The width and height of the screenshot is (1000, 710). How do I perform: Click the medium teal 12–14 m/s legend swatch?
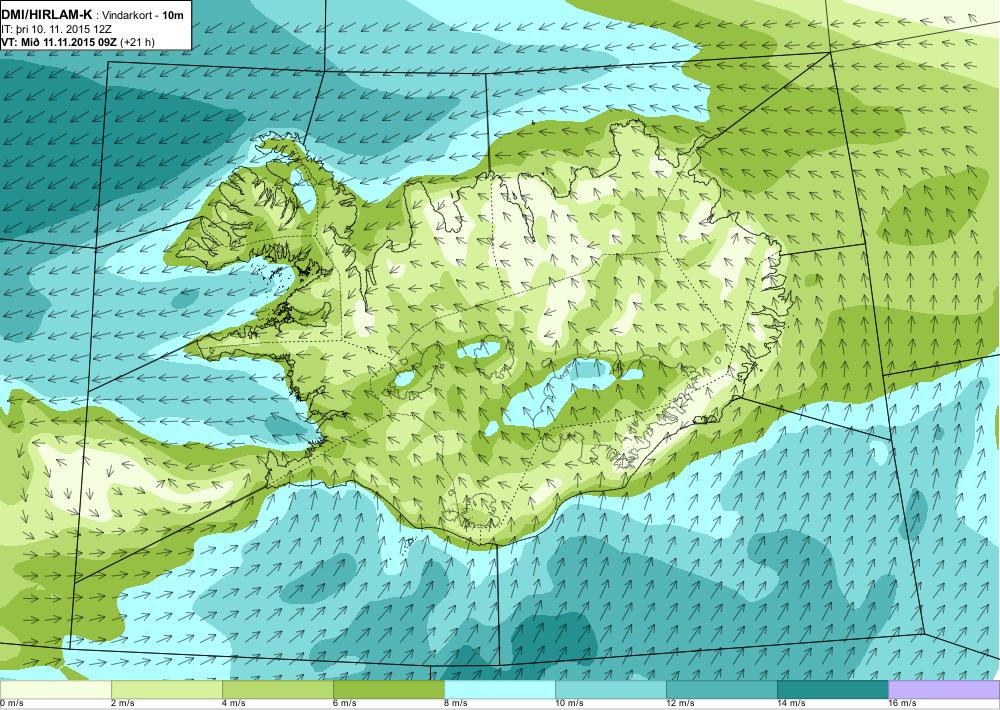[722, 690]
